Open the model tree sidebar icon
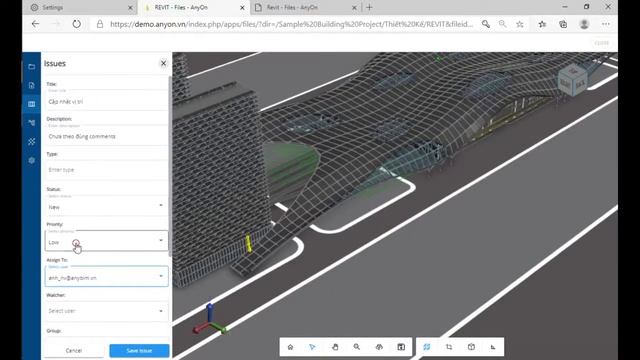The width and height of the screenshot is (640, 360). (31, 123)
